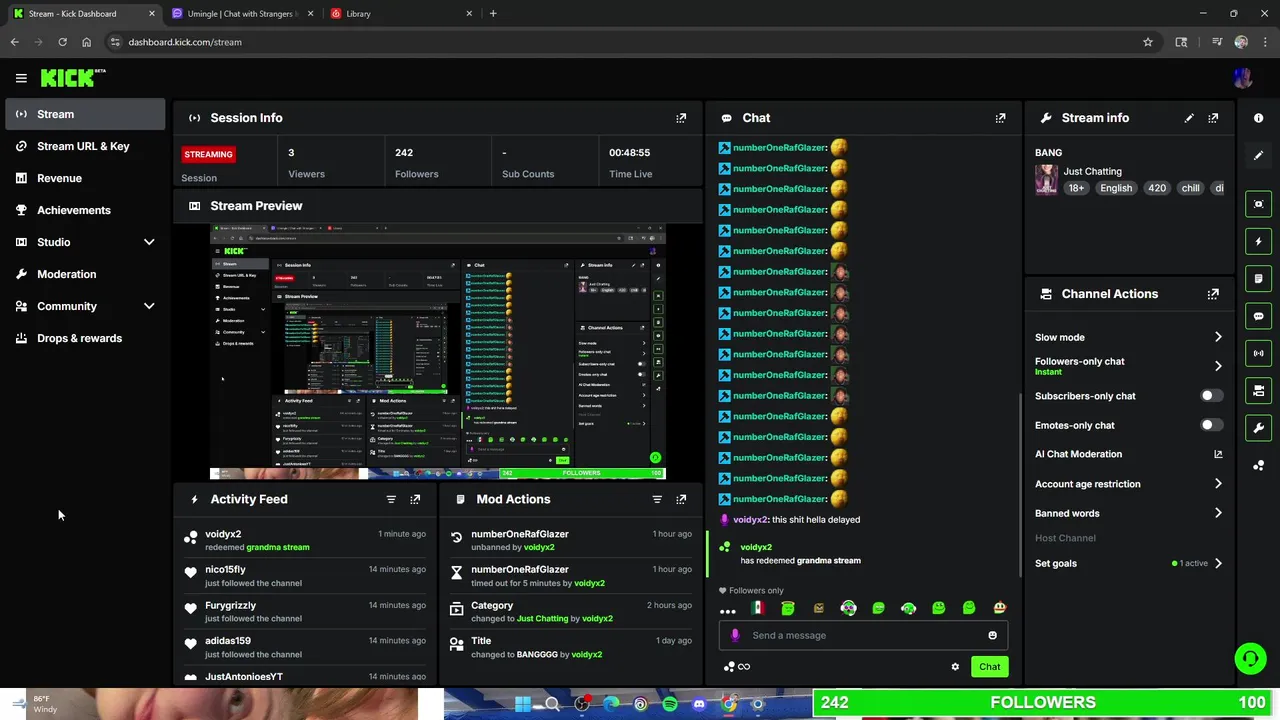Click the green headset support button
1280x720 pixels.
[x=1249, y=658]
